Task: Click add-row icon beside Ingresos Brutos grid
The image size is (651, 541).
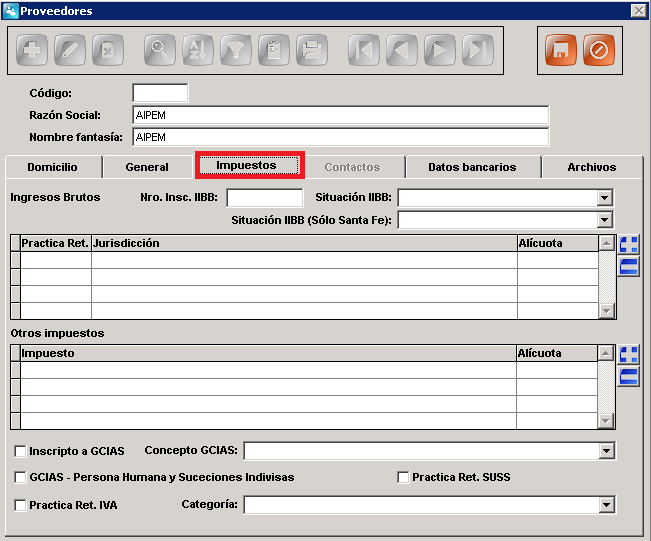Action: point(629,245)
